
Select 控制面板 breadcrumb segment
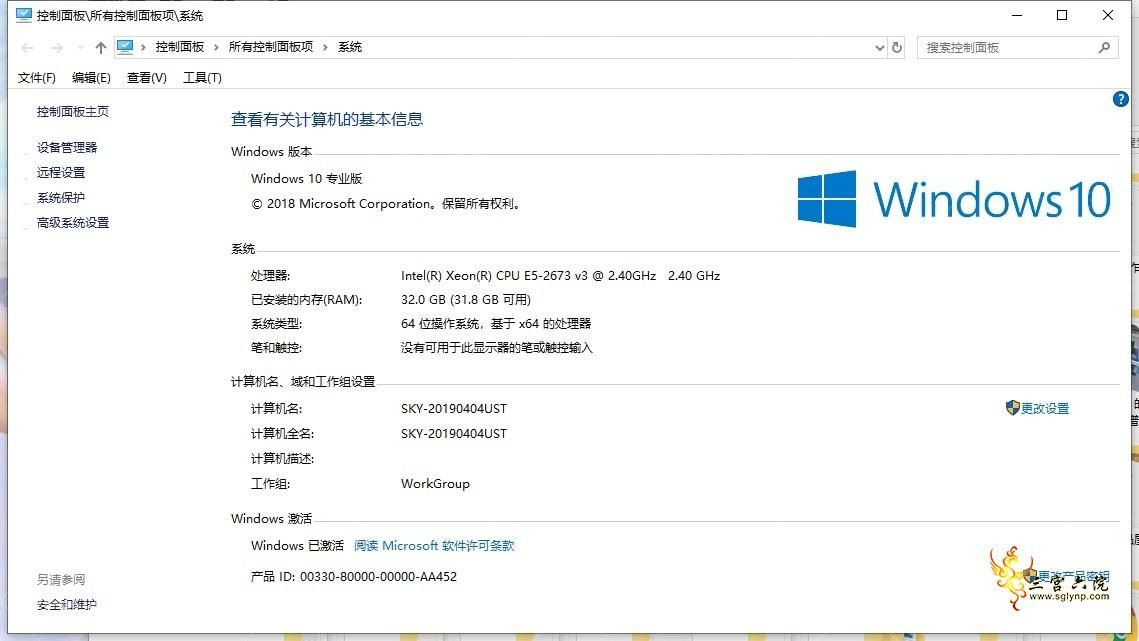(179, 47)
